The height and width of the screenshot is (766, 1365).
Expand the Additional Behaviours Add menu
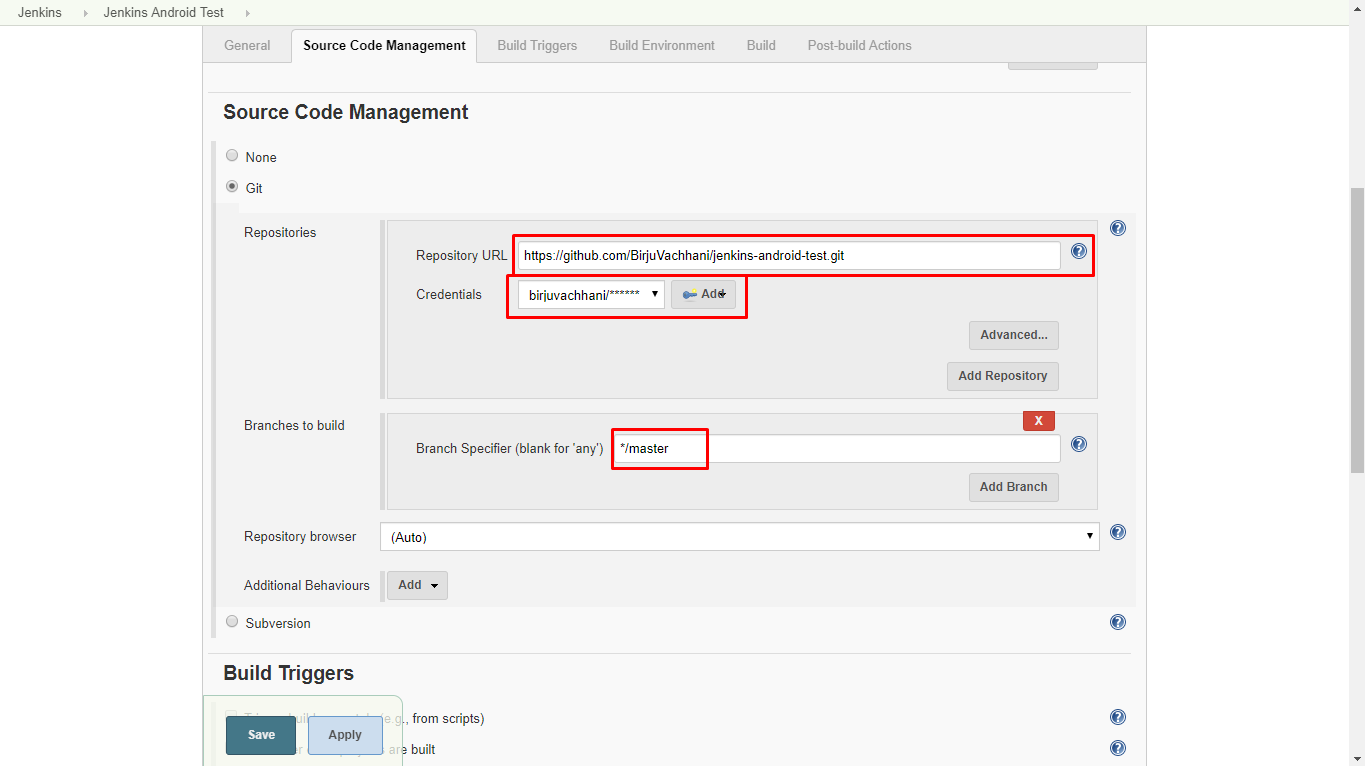416,585
